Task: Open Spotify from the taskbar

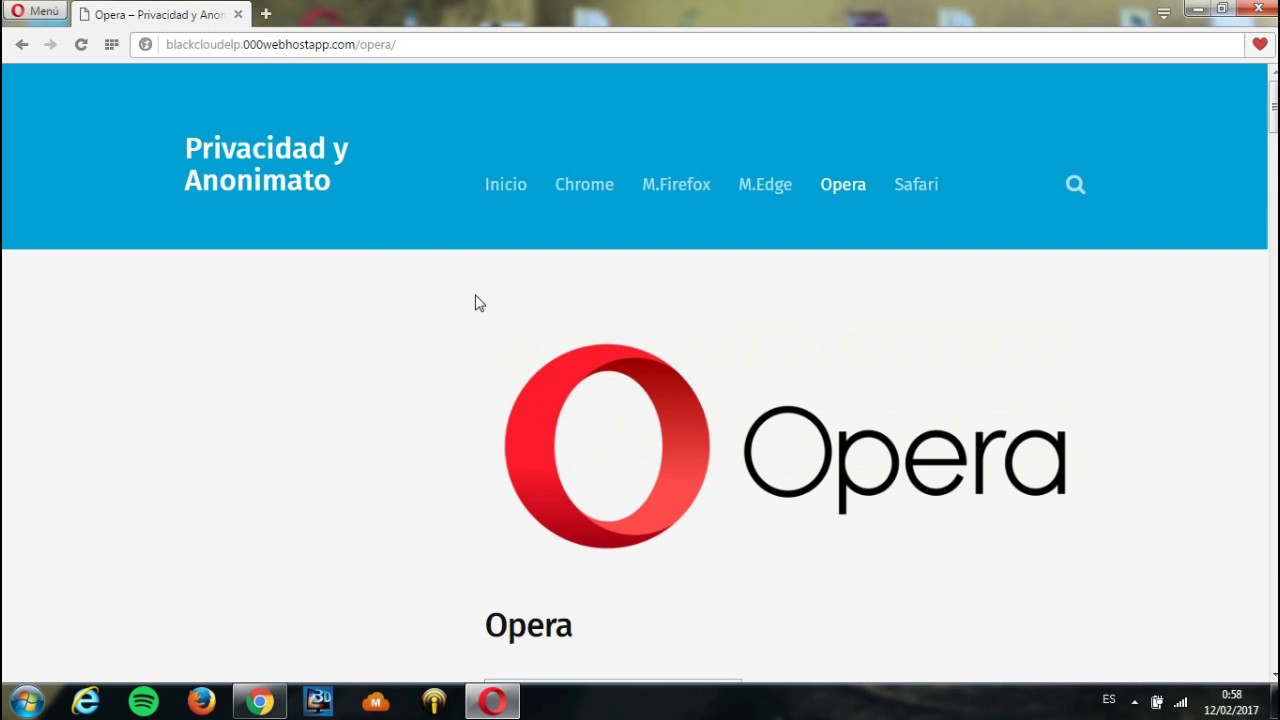Action: coord(144,702)
